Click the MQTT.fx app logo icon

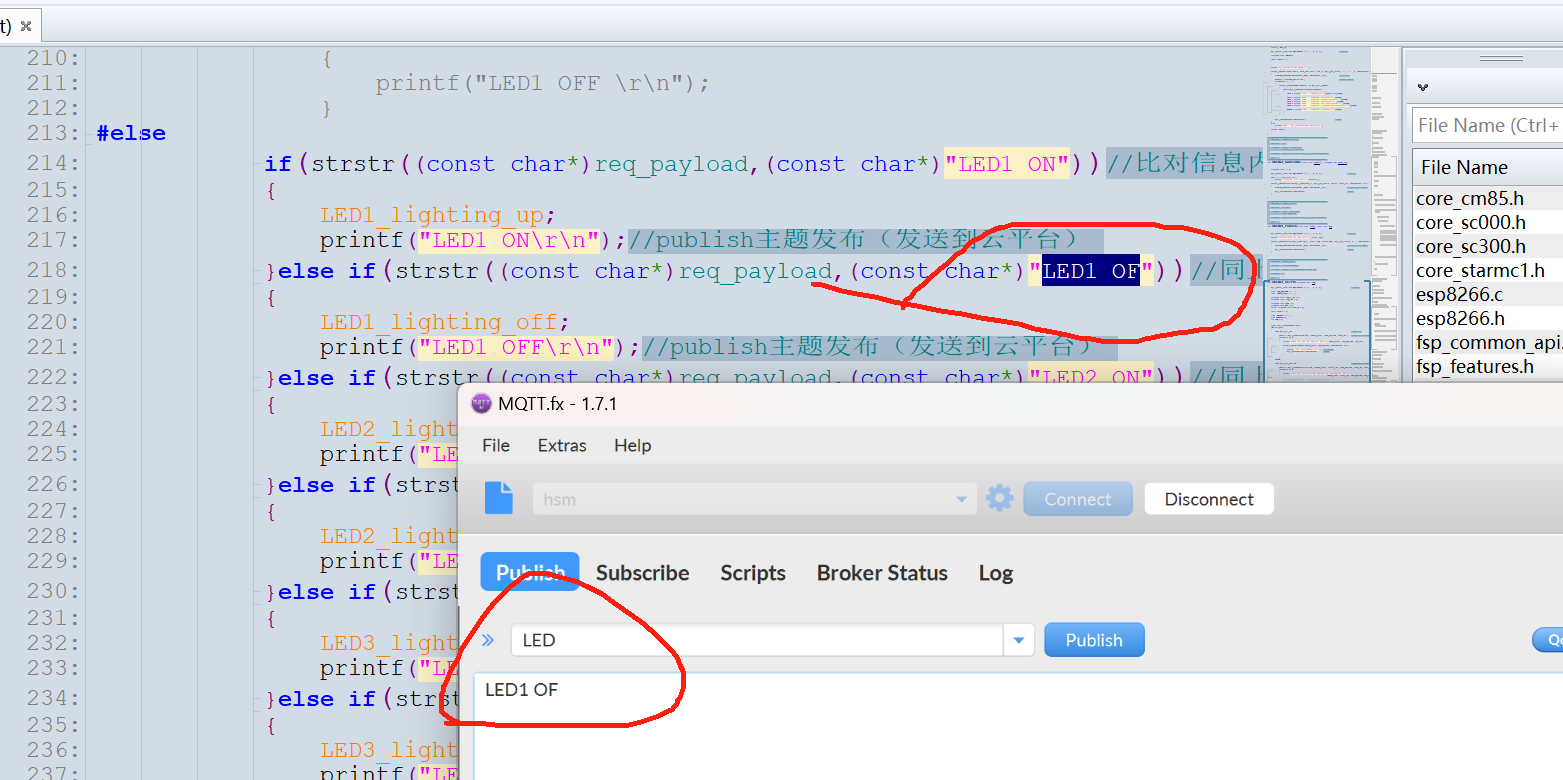click(481, 404)
